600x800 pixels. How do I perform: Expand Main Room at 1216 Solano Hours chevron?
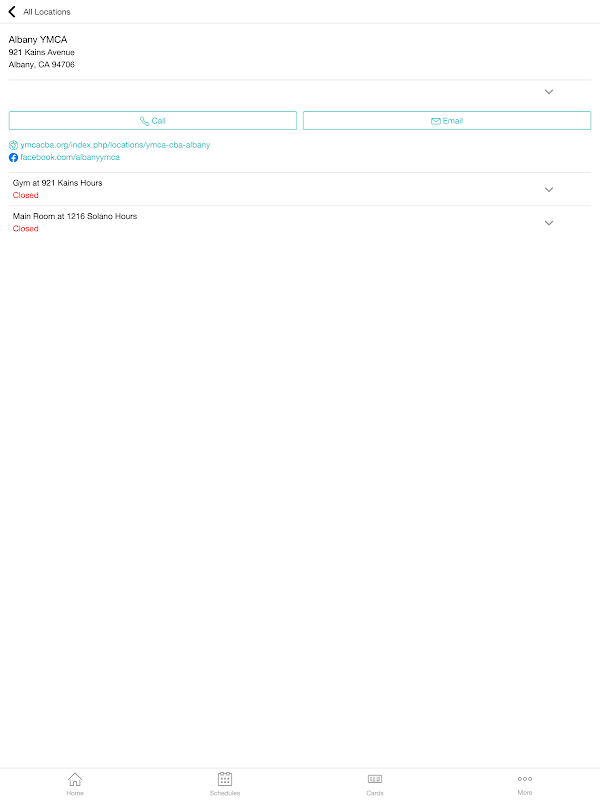549,223
